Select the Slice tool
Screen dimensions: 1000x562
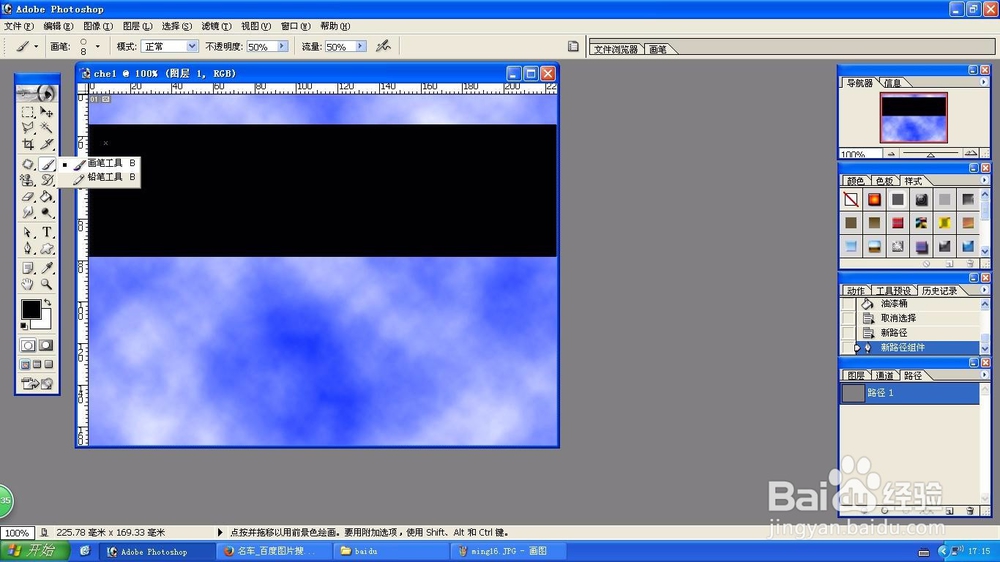47,144
